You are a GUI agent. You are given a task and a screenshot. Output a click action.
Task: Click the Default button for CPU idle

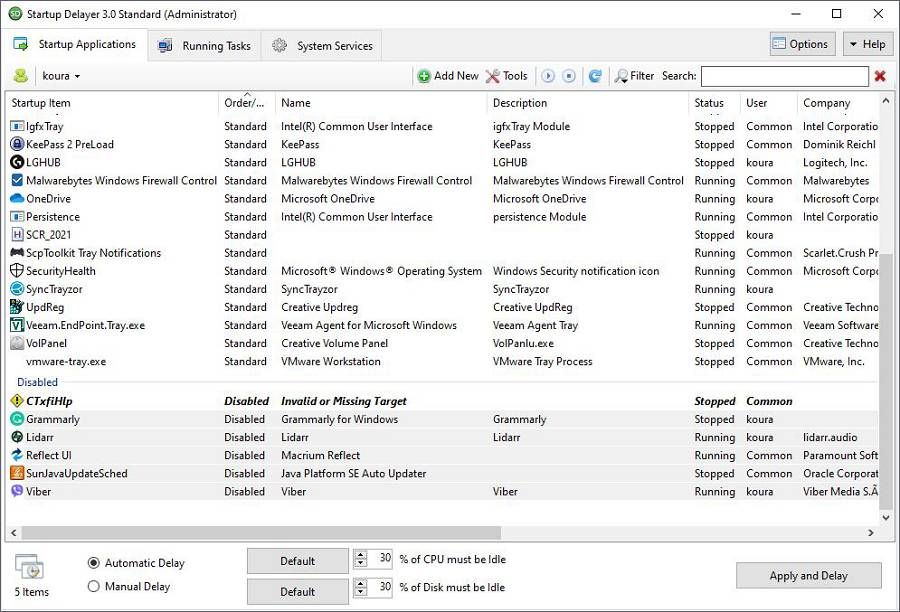(x=297, y=560)
